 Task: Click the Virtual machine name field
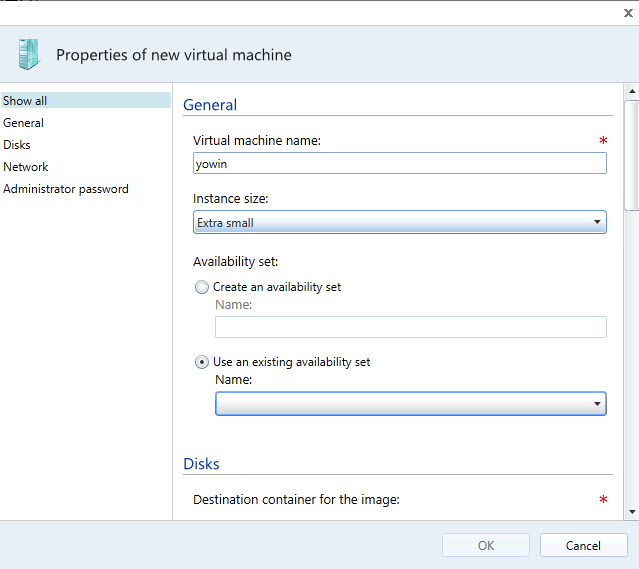tap(400, 163)
